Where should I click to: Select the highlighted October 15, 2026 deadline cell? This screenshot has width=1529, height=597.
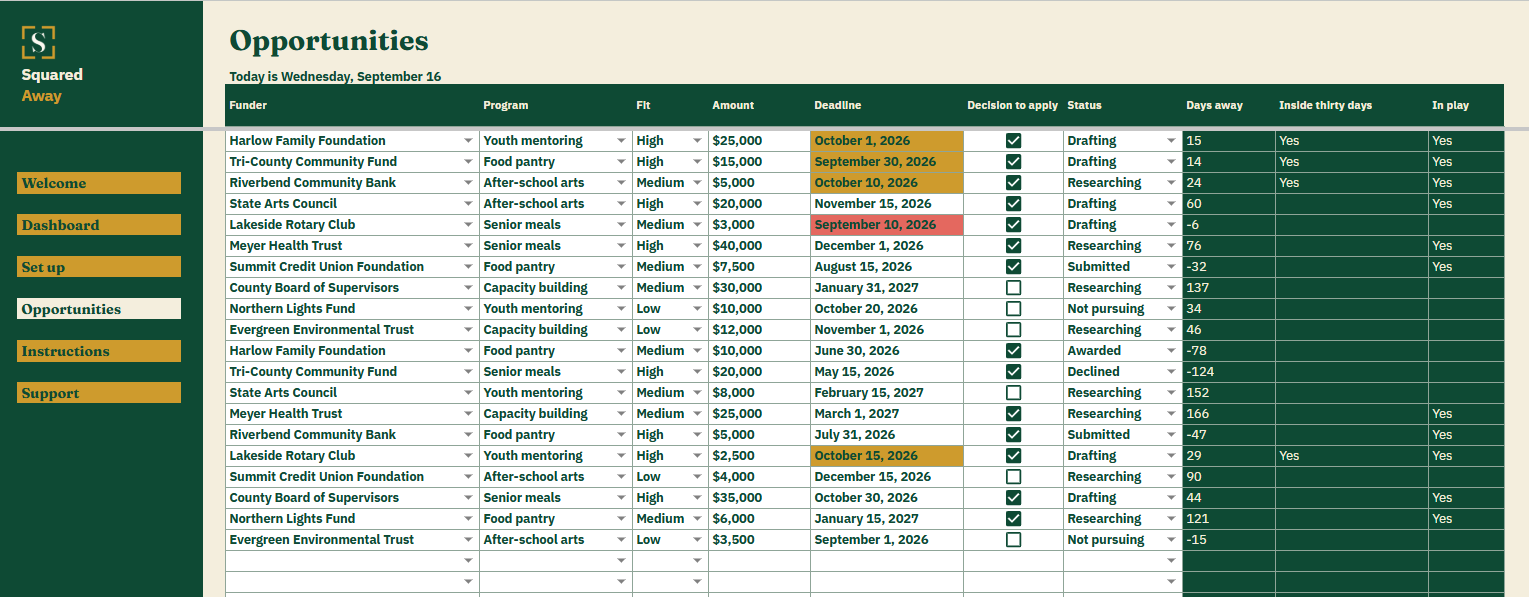point(887,456)
